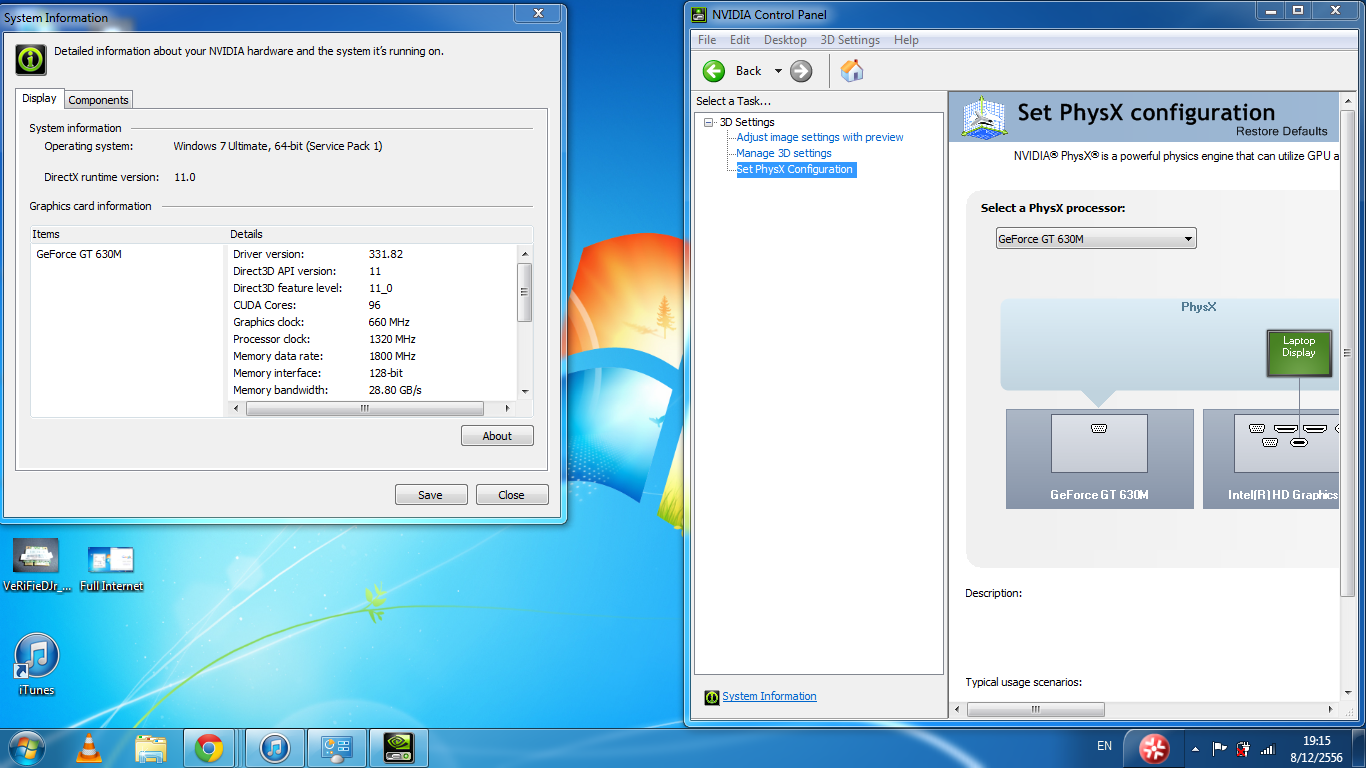Image resolution: width=1366 pixels, height=768 pixels.
Task: Go back using the green Back arrow
Action: pyautogui.click(x=714, y=71)
